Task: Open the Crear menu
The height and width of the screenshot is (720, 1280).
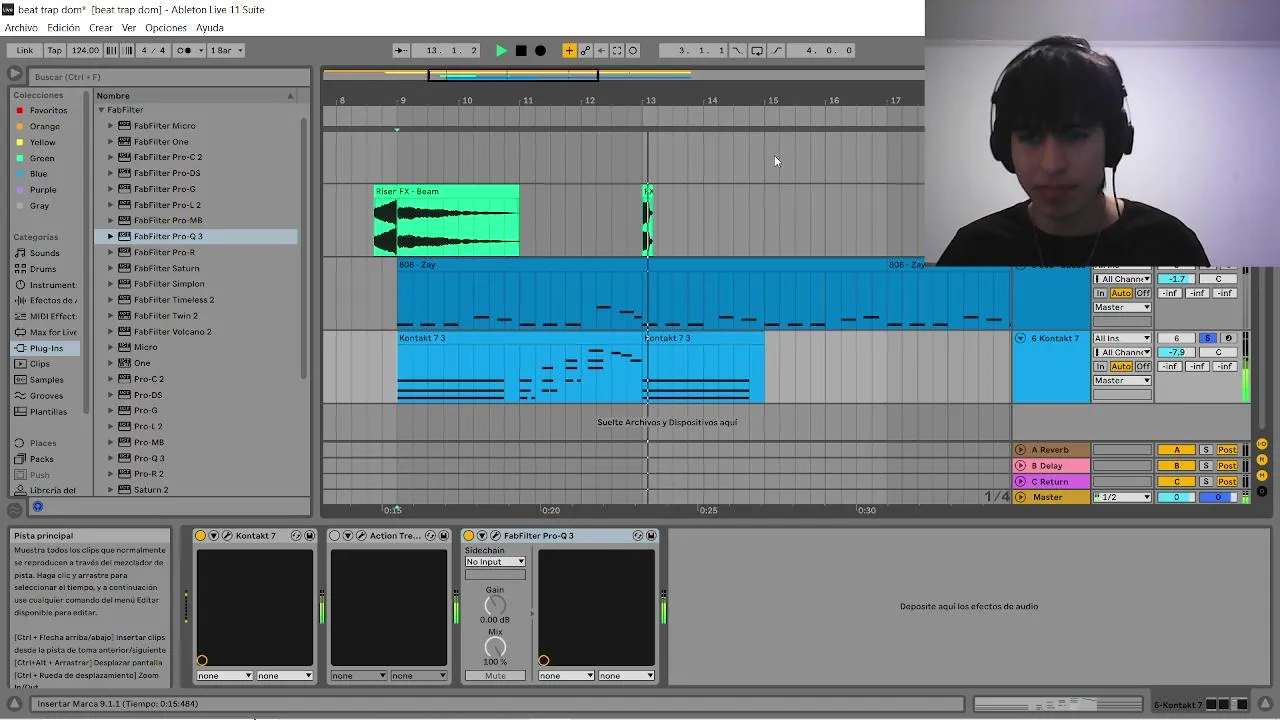Action: (101, 28)
